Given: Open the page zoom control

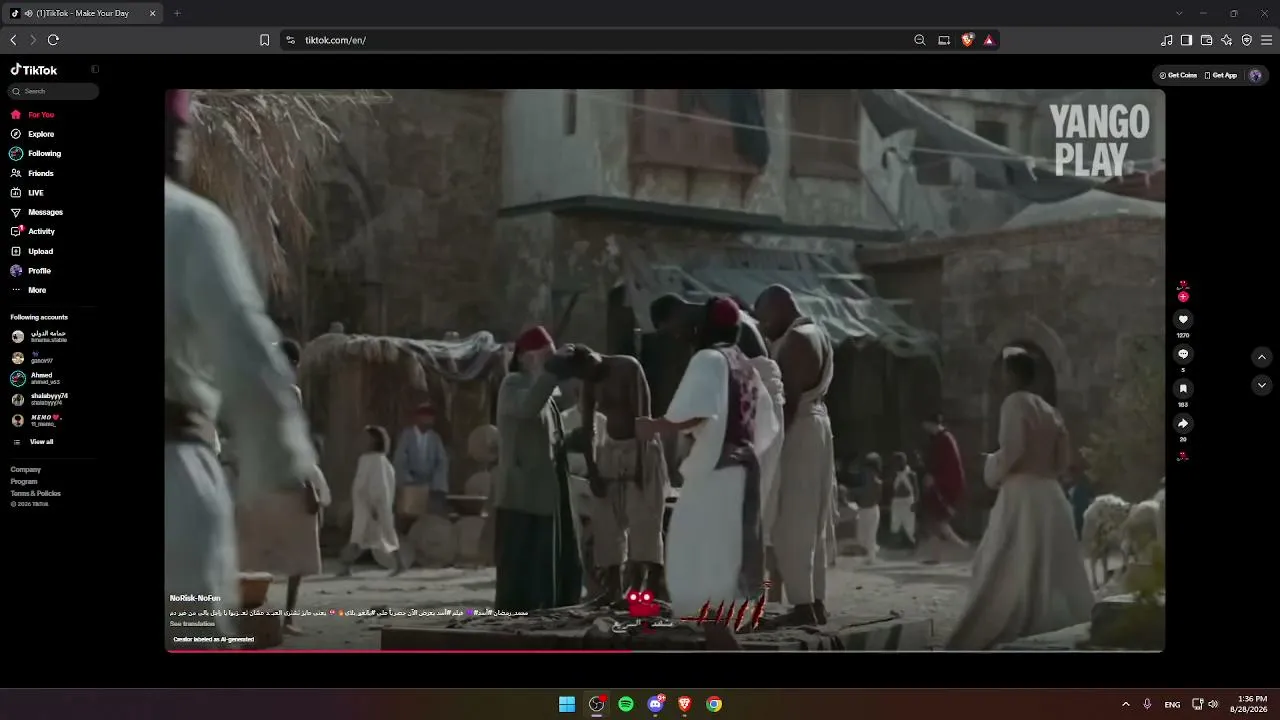Looking at the screenshot, I should point(920,40).
